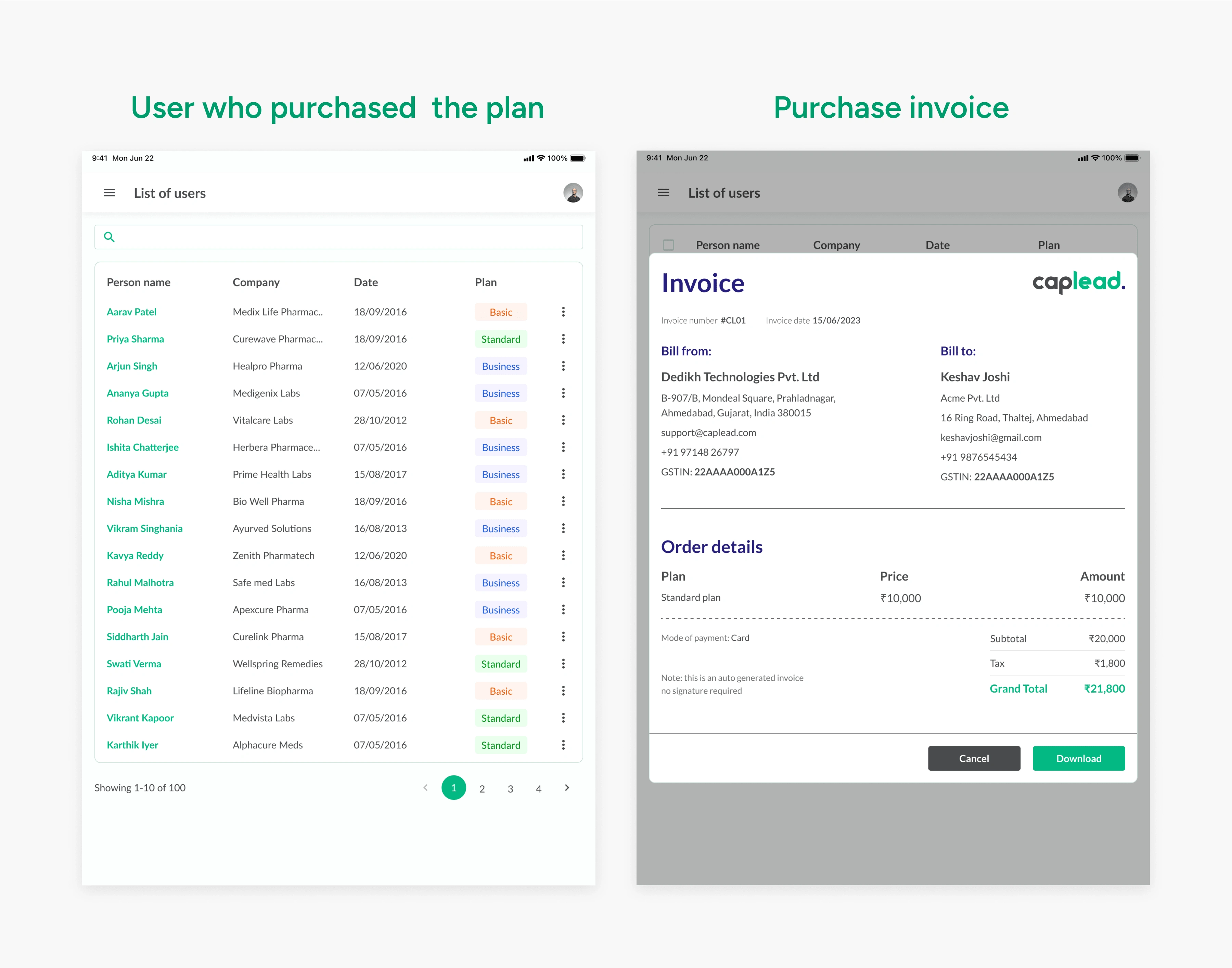This screenshot has width=1232, height=968.
Task: Open more options for Rajiv Shah row
Action: pos(563,691)
